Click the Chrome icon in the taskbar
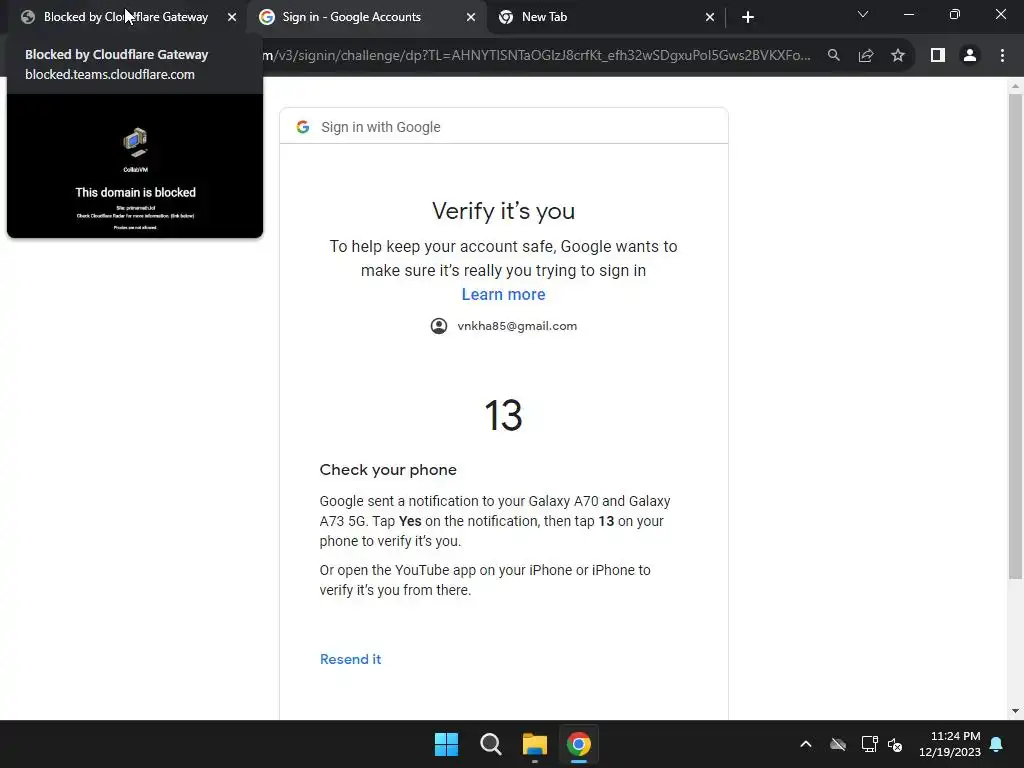 [579, 744]
